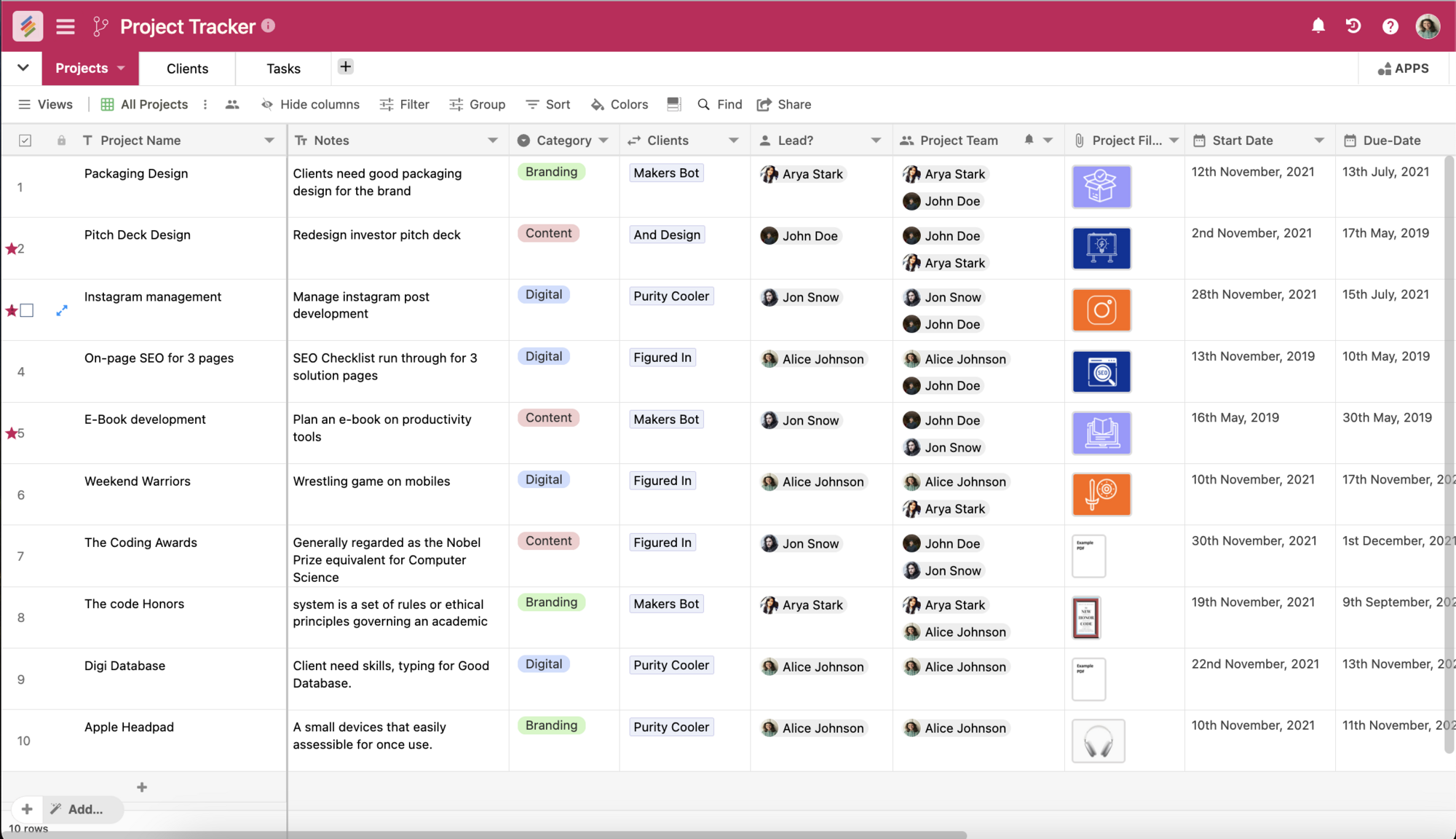Select the green Branding color tag on Packaging Design
The image size is (1456, 839).
(x=551, y=171)
